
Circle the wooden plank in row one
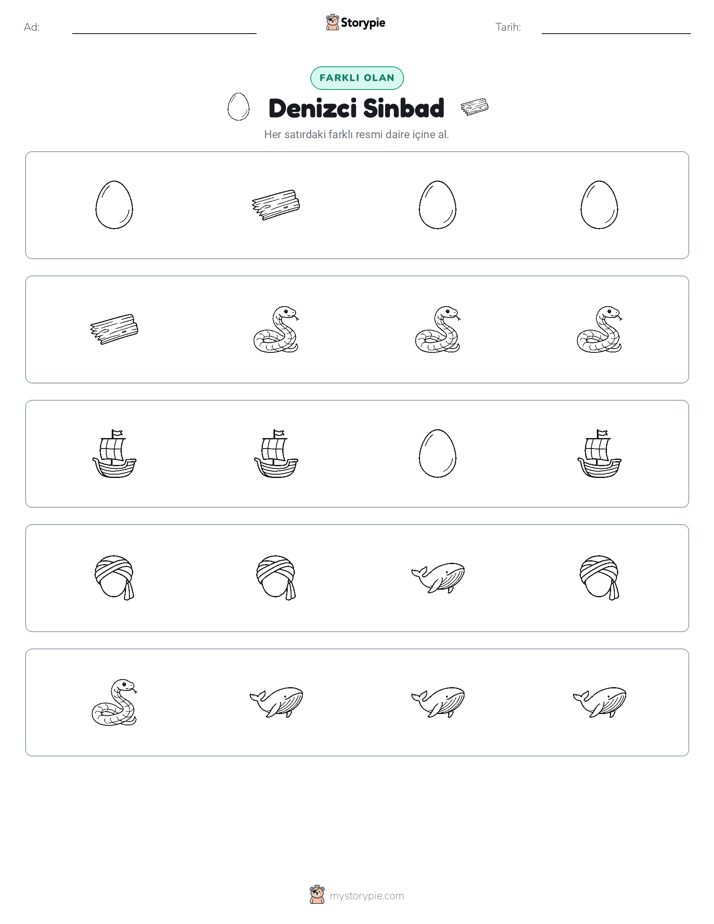tap(276, 204)
